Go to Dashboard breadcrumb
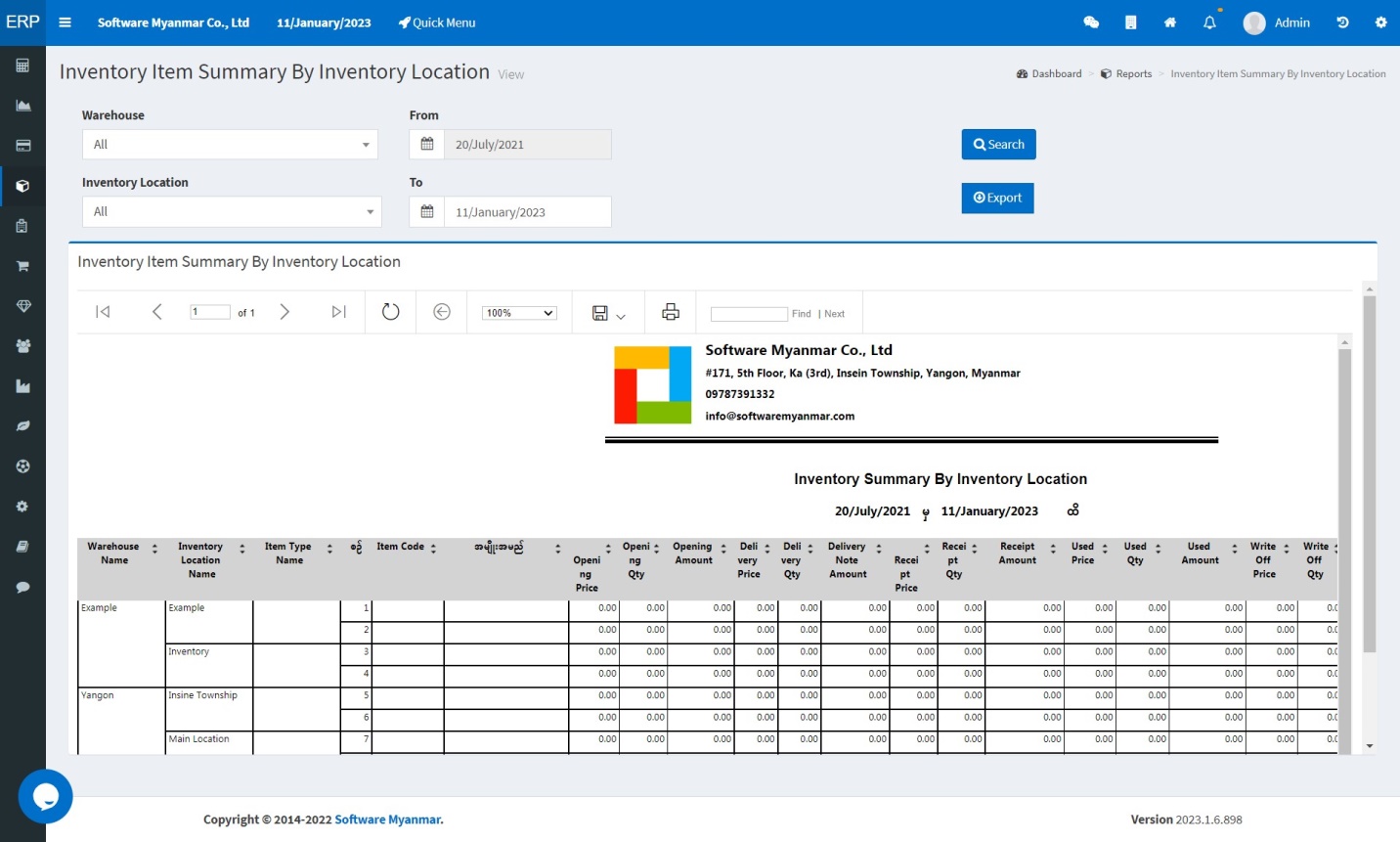This screenshot has width=1400, height=842. [x=1049, y=73]
